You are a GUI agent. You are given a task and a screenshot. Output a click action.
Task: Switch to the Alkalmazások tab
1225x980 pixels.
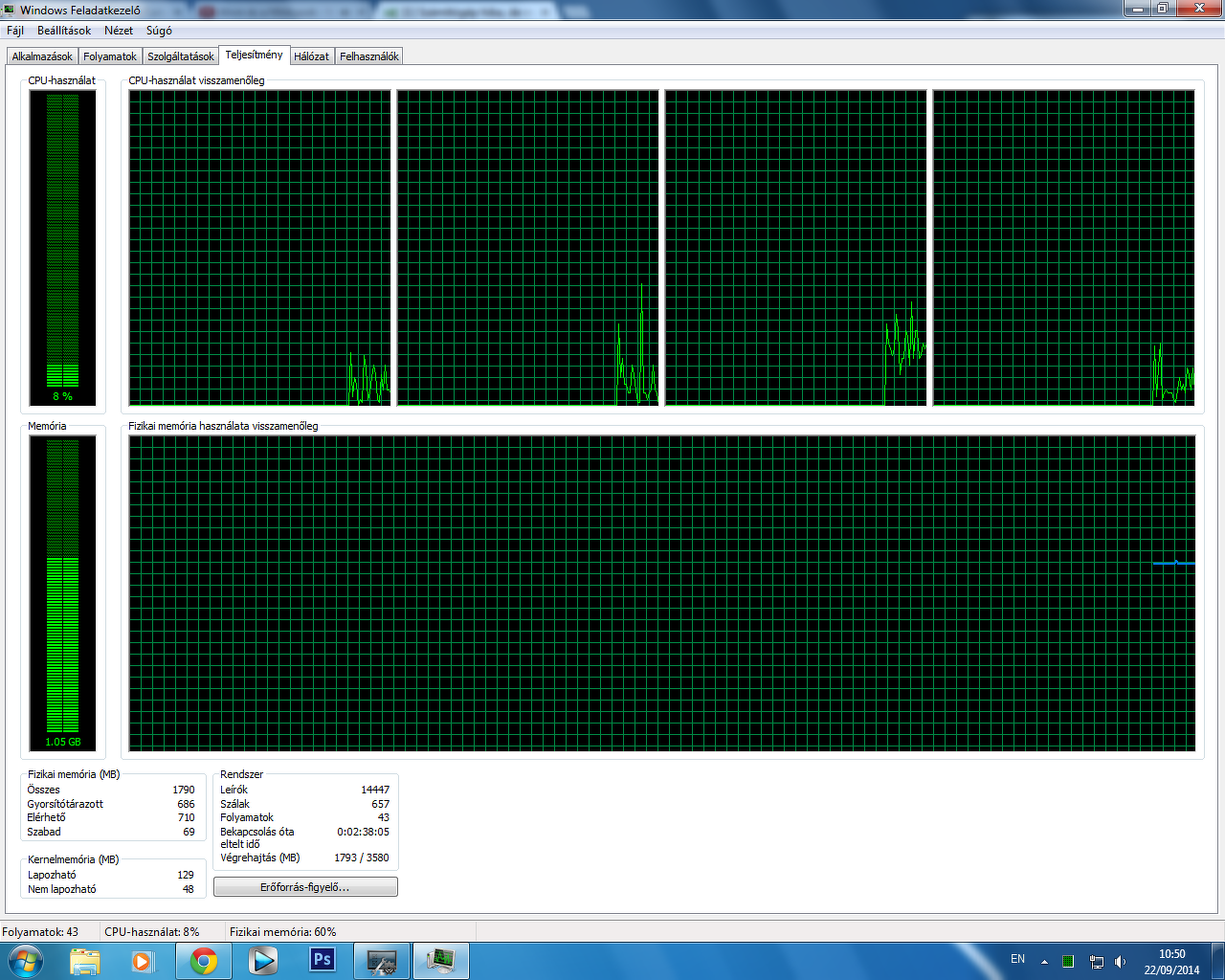(x=42, y=56)
